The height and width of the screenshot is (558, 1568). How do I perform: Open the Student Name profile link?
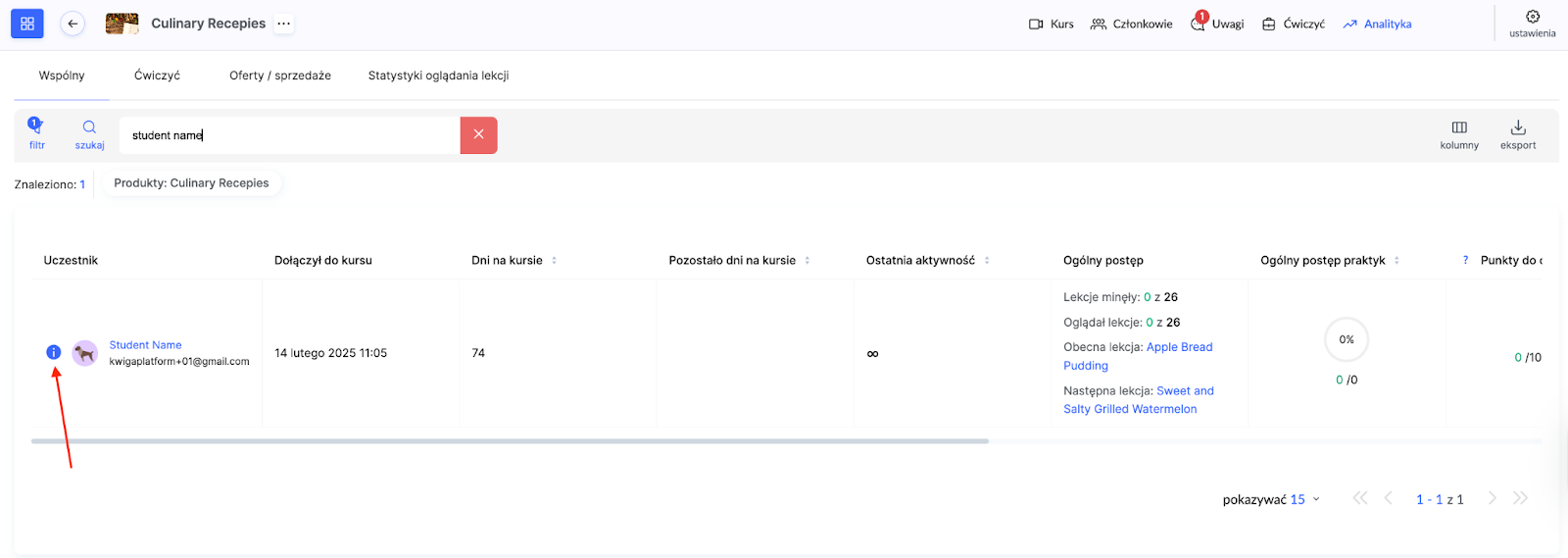(x=145, y=345)
